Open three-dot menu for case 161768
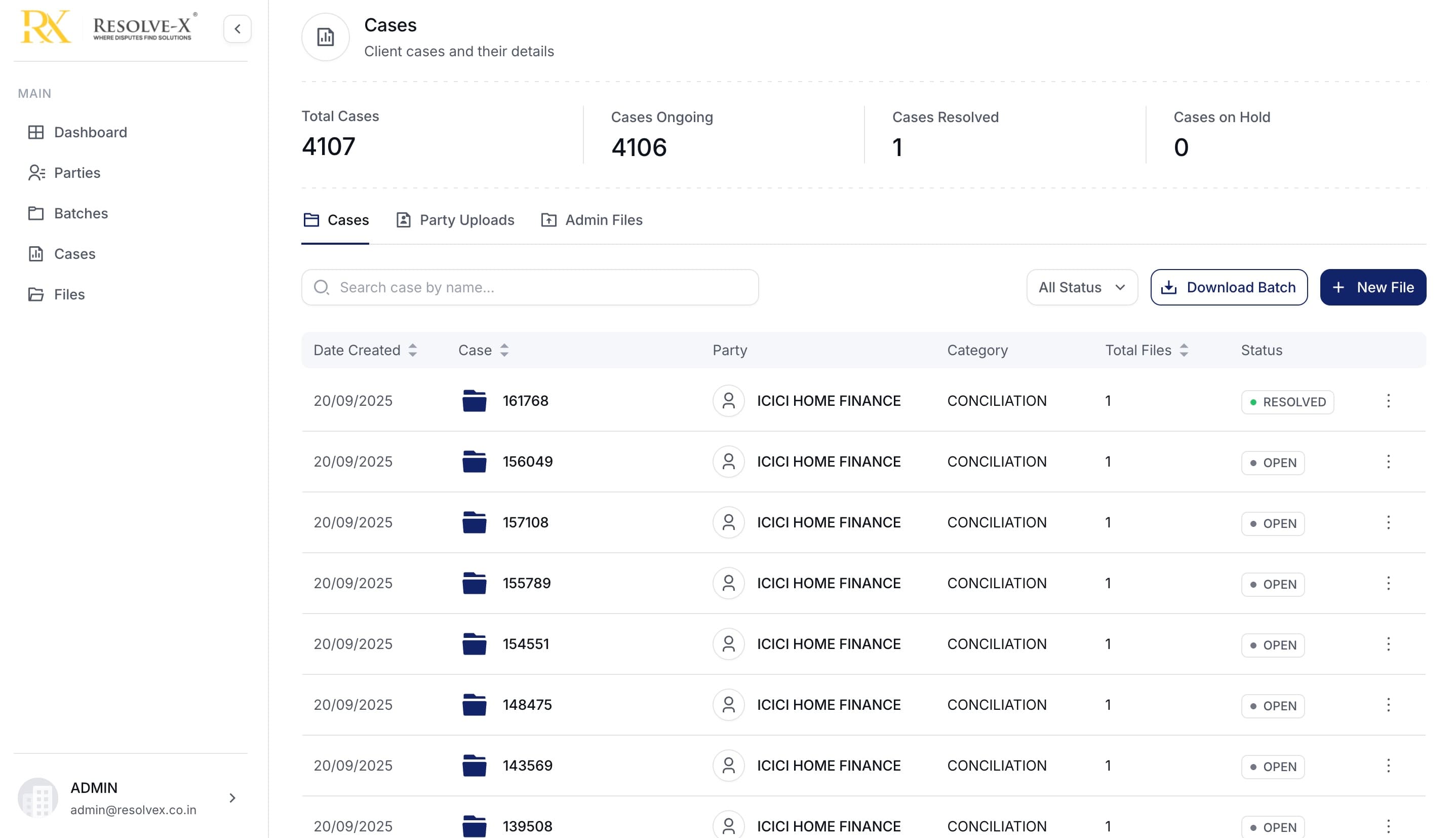This screenshot has width=1456, height=838. pos(1388,401)
